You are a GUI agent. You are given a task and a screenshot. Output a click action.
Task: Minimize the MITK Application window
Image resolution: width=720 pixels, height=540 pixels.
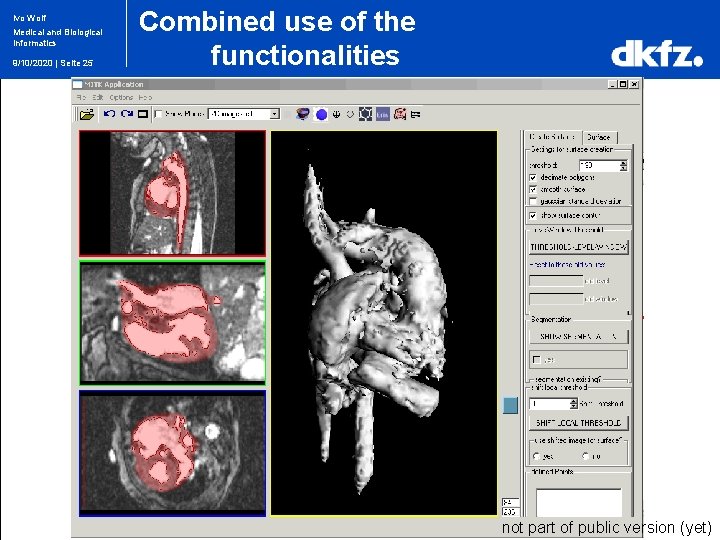(613, 84)
